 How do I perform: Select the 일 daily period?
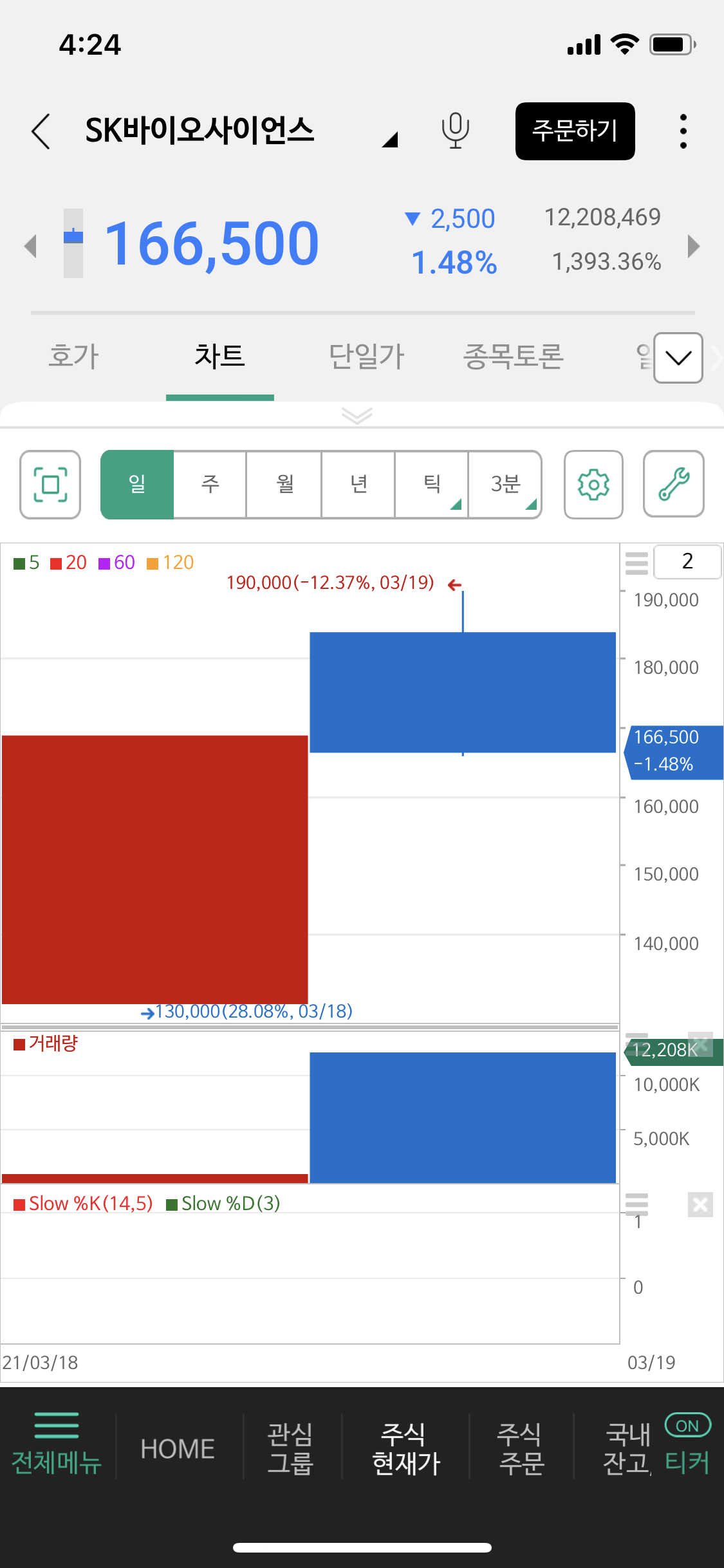(x=137, y=485)
